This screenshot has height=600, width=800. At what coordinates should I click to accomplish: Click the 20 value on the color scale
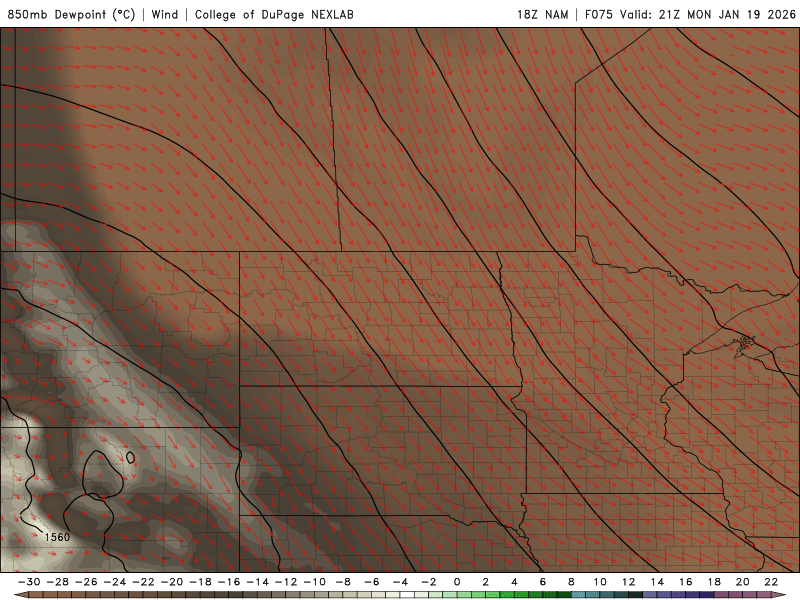pos(743,582)
